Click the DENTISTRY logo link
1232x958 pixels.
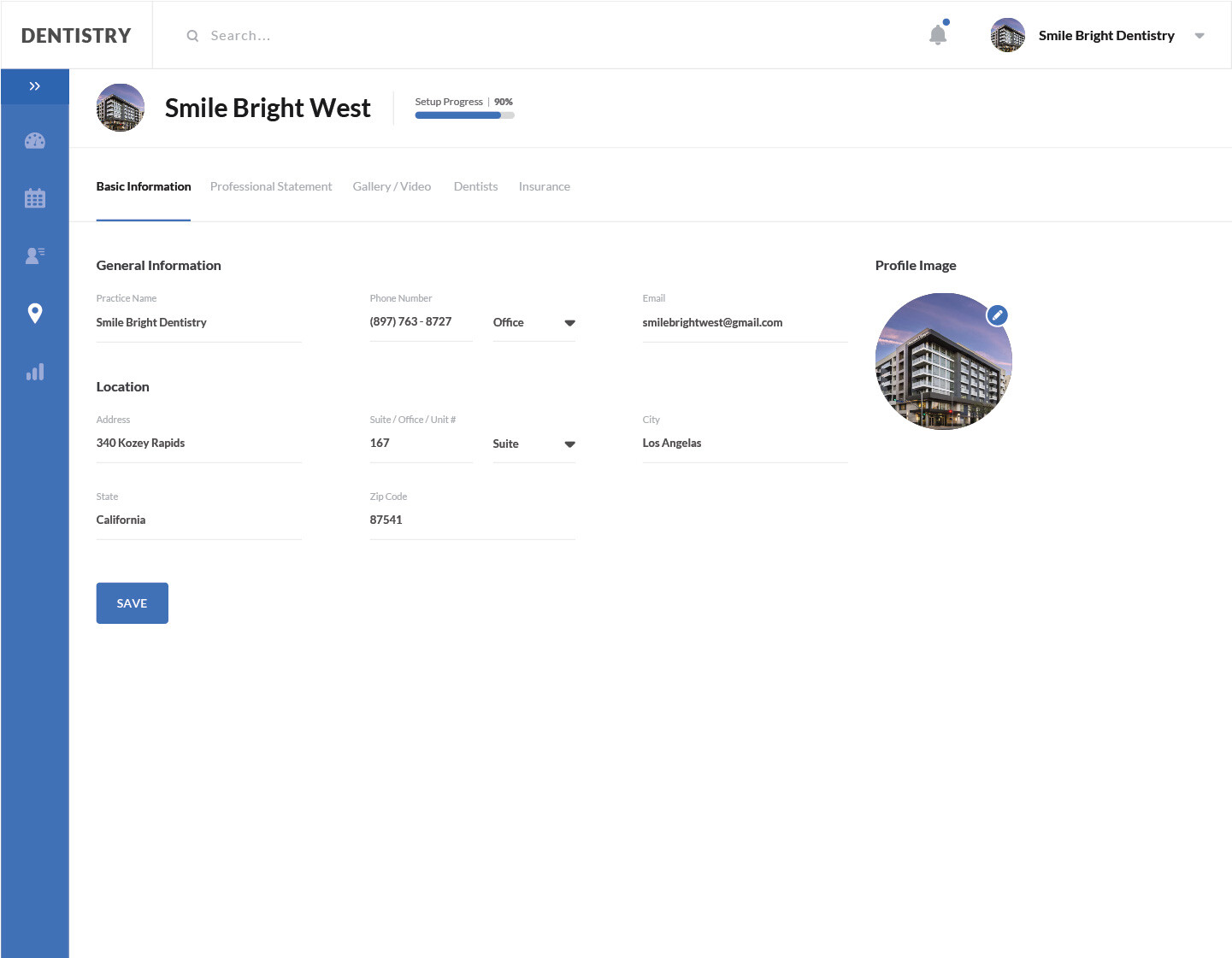pos(76,36)
